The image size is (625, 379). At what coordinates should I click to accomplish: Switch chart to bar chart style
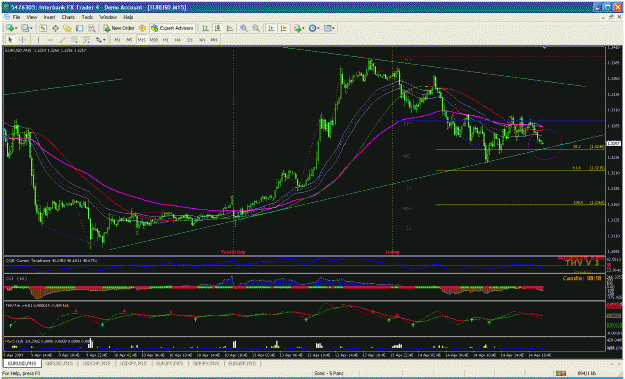coord(205,28)
